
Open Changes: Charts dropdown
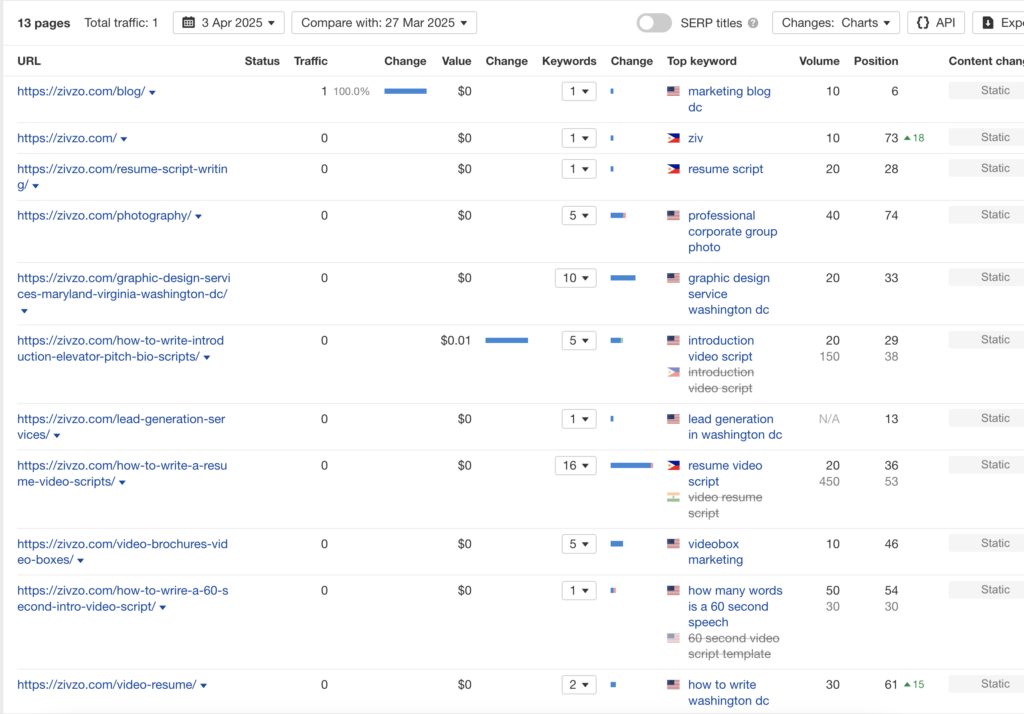click(x=836, y=23)
